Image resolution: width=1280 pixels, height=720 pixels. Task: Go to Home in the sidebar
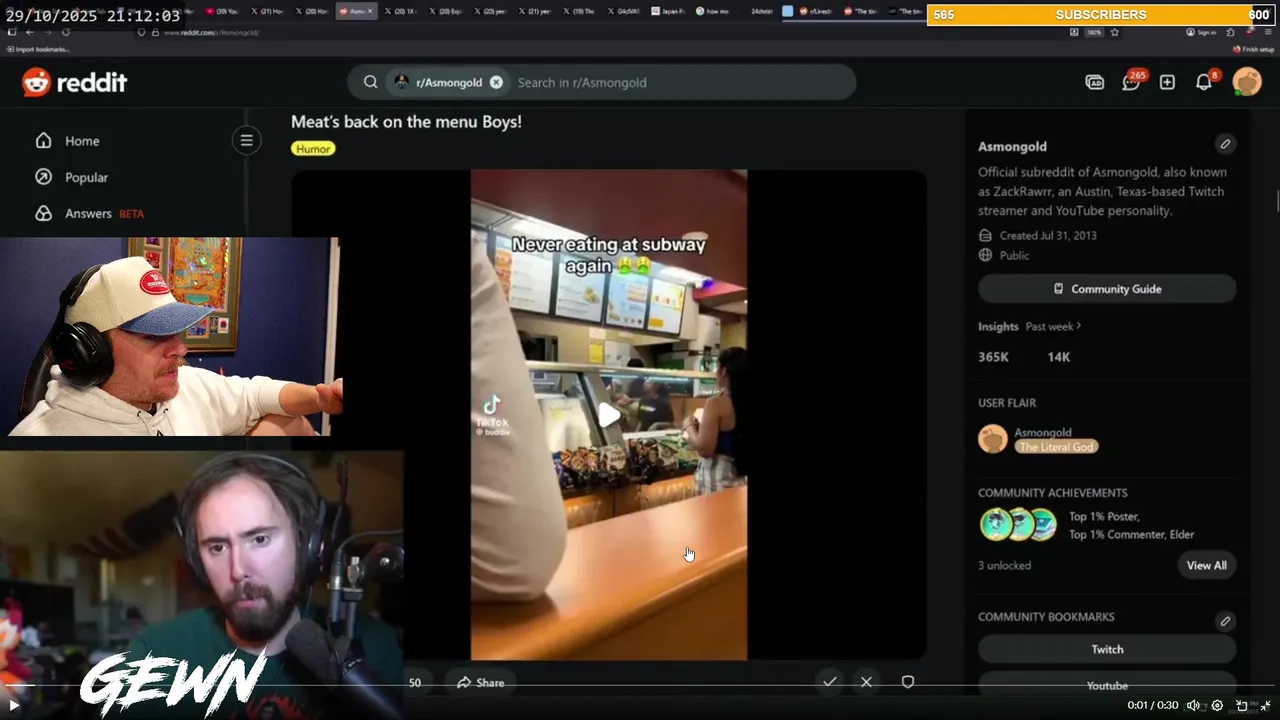(82, 141)
